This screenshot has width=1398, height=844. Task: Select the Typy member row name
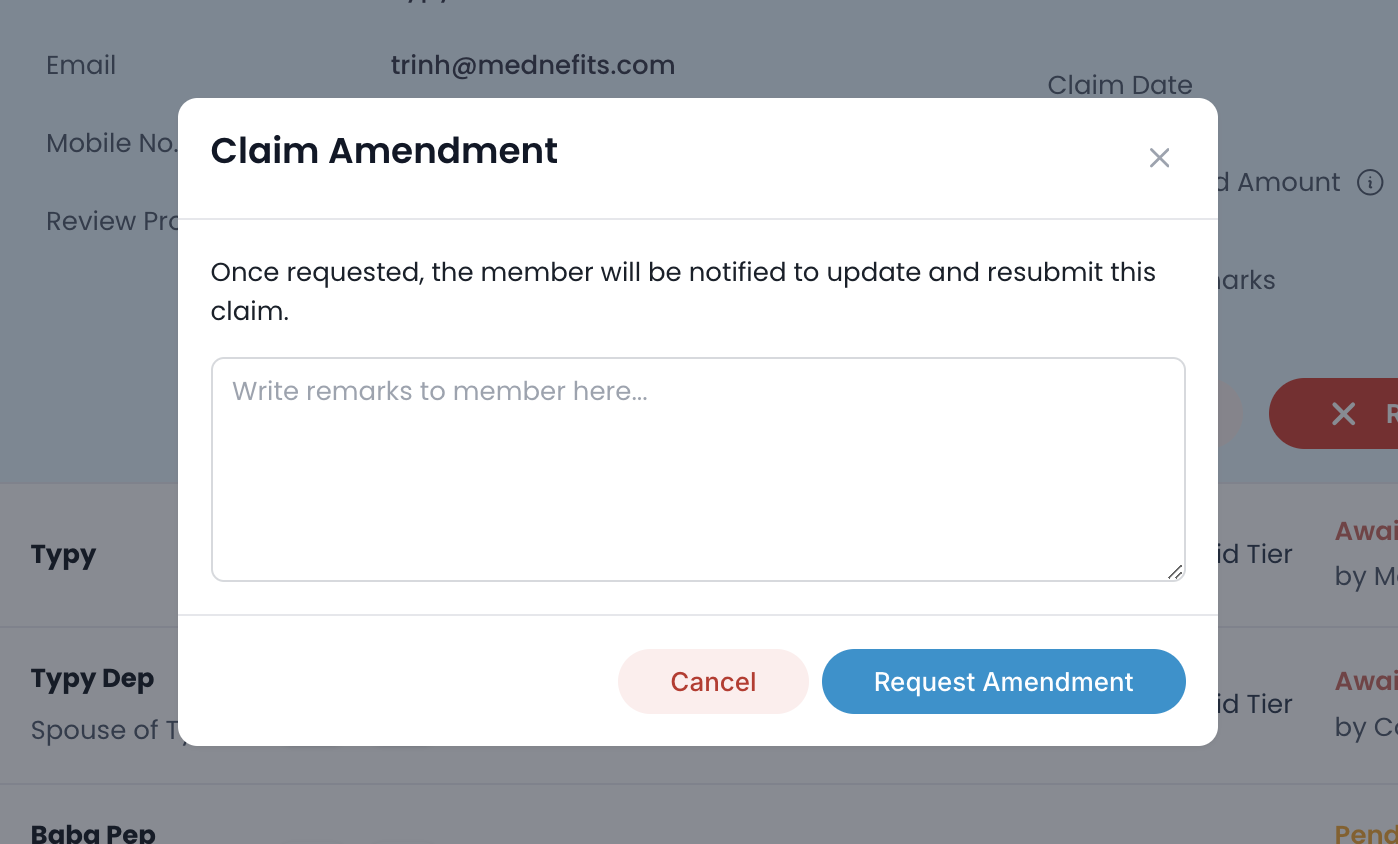coord(64,555)
